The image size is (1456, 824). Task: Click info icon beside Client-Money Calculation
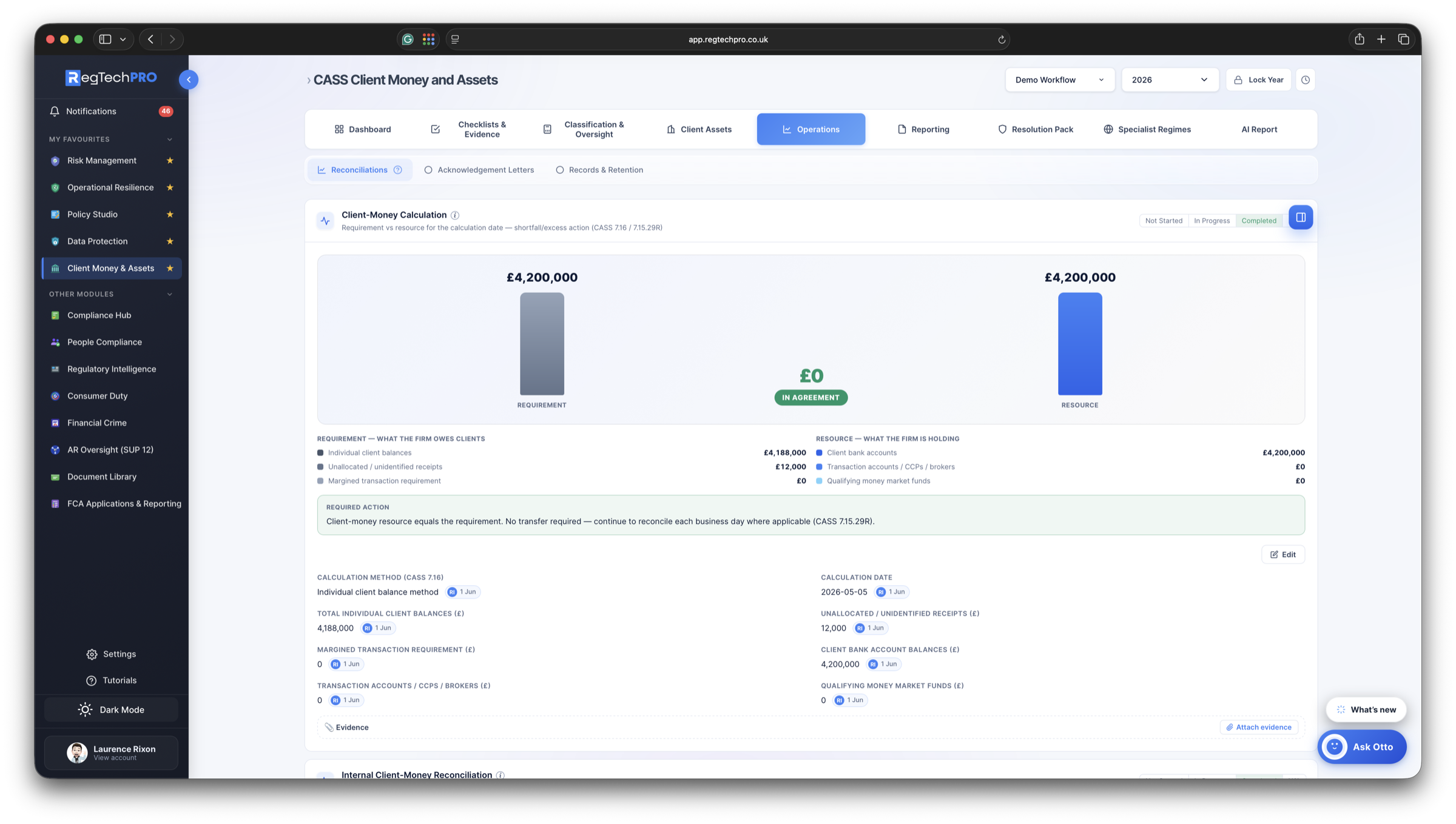455,215
